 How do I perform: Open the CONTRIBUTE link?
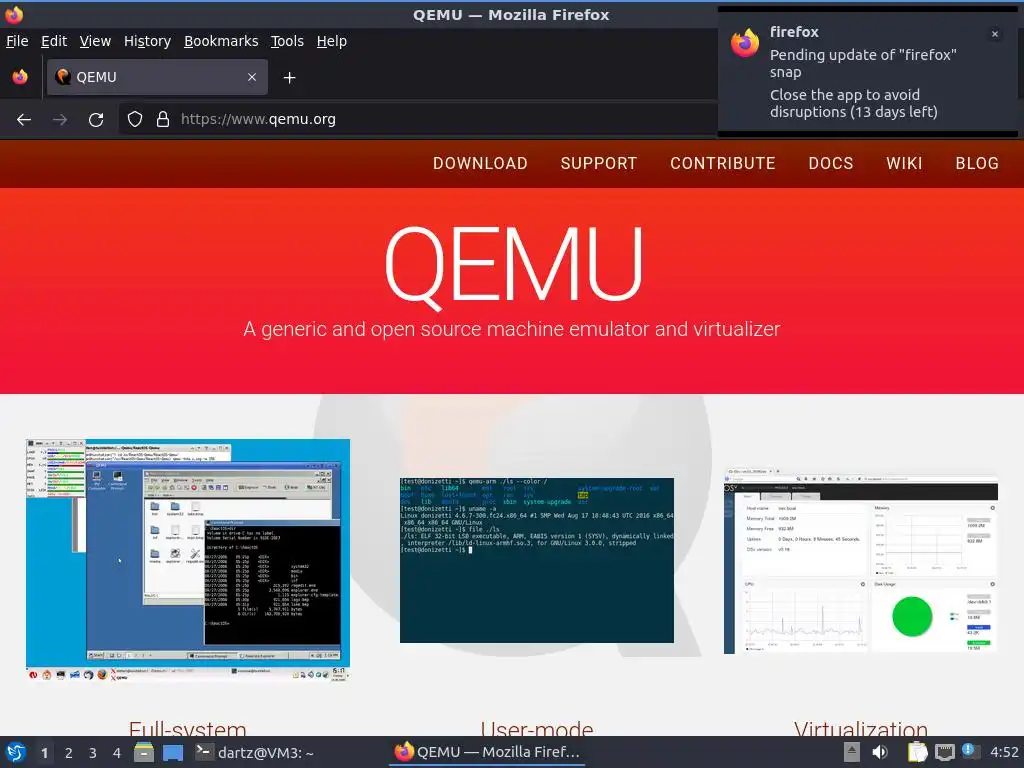722,163
